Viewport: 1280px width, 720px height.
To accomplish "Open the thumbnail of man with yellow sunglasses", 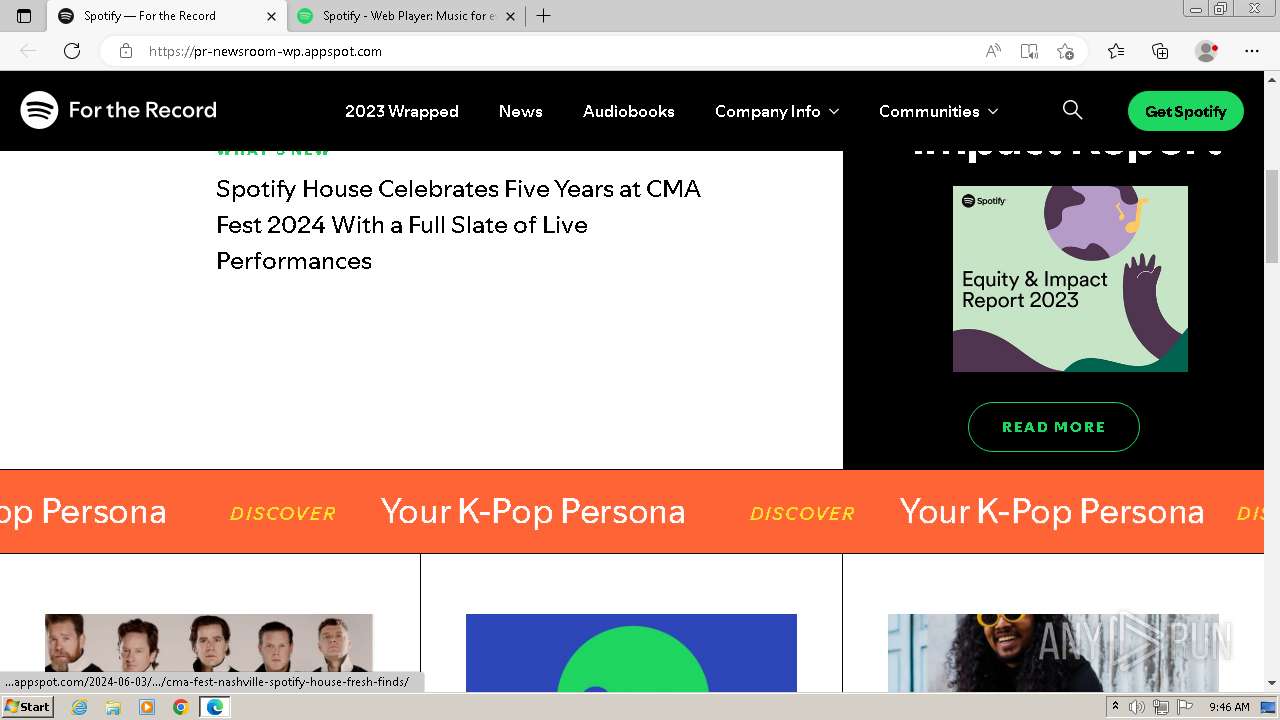I will pos(1053,653).
